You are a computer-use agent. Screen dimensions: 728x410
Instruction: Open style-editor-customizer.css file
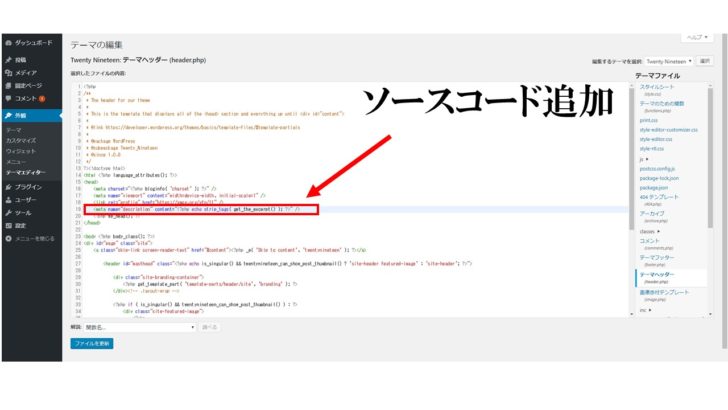(669, 130)
